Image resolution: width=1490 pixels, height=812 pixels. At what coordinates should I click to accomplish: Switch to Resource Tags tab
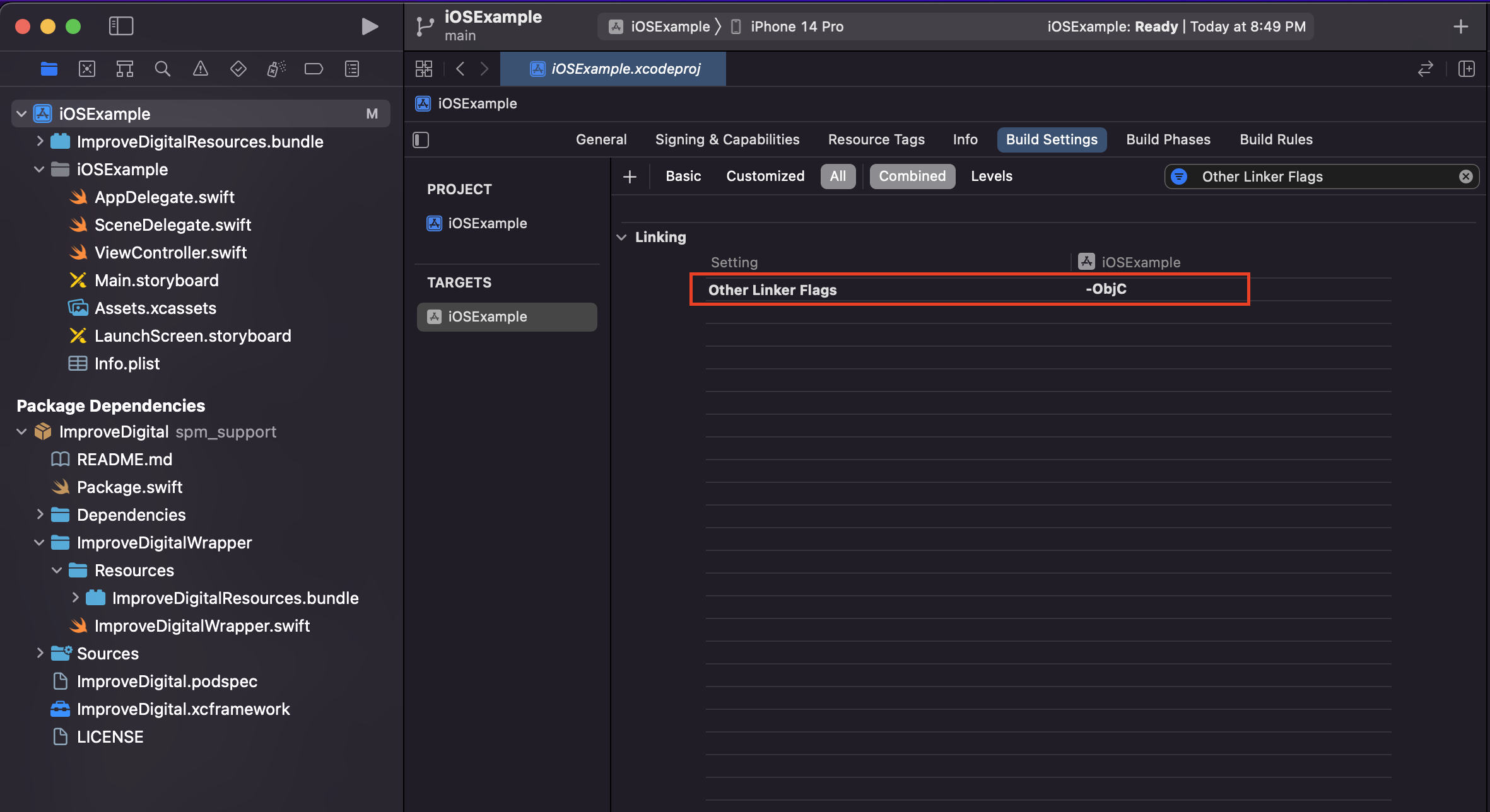[x=876, y=140]
